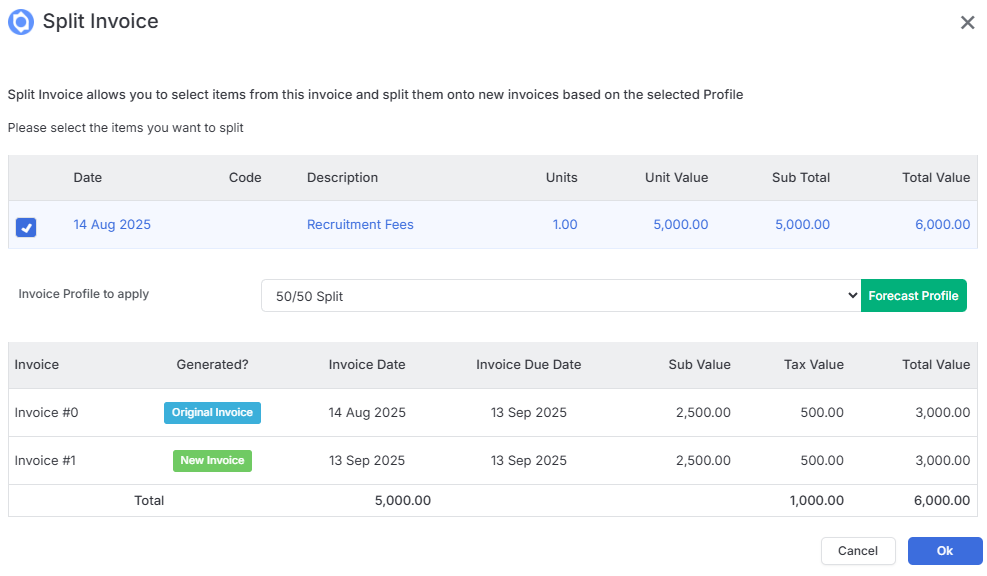This screenshot has width=987, height=576.
Task: Click the Date column header in the items table
Action: click(x=87, y=178)
